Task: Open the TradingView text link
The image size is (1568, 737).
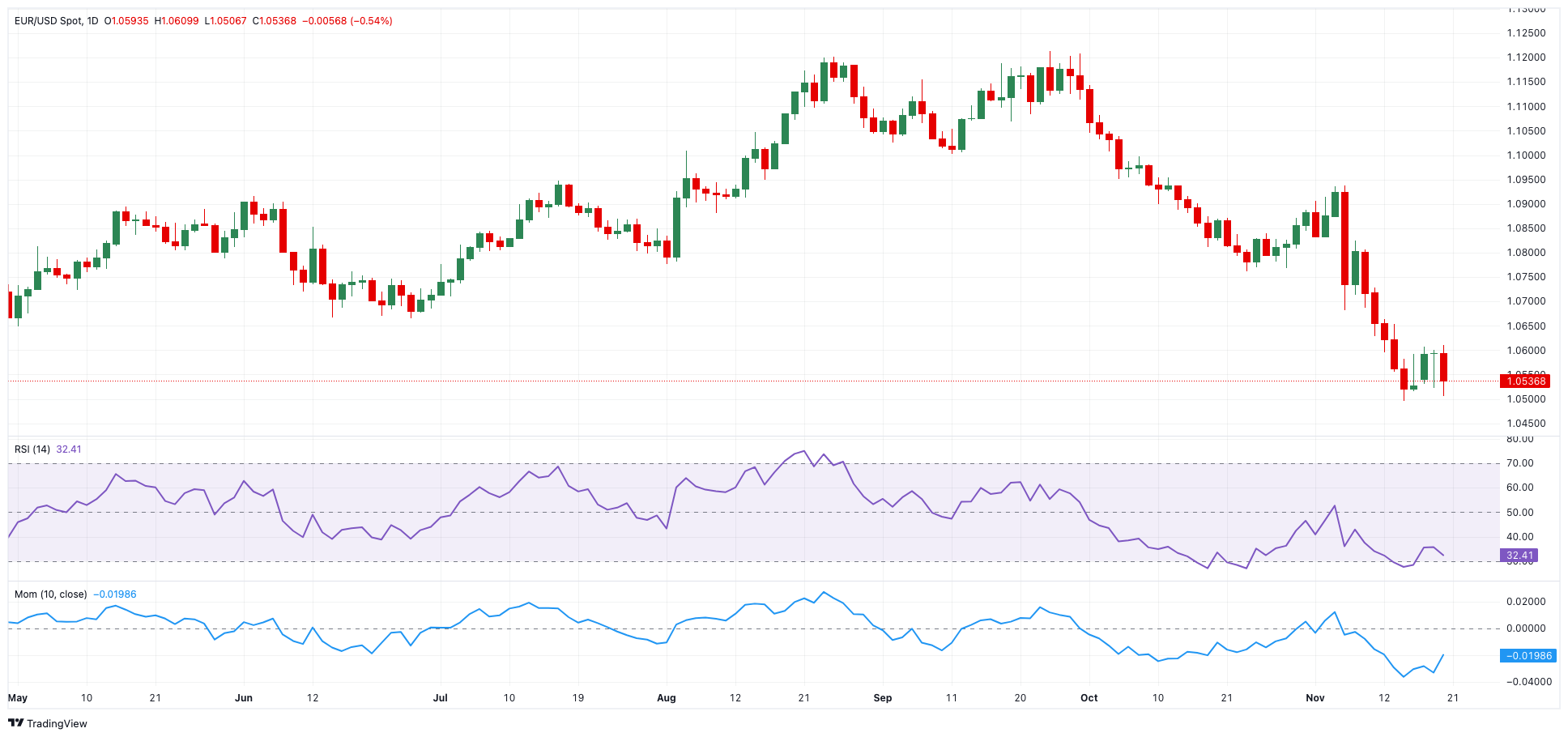Action: [57, 723]
